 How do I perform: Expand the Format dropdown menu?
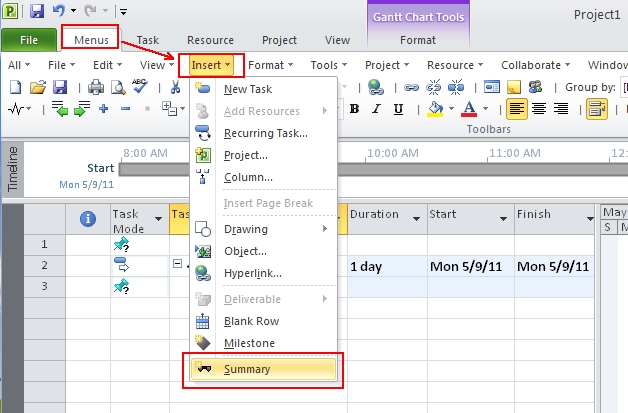click(271, 65)
